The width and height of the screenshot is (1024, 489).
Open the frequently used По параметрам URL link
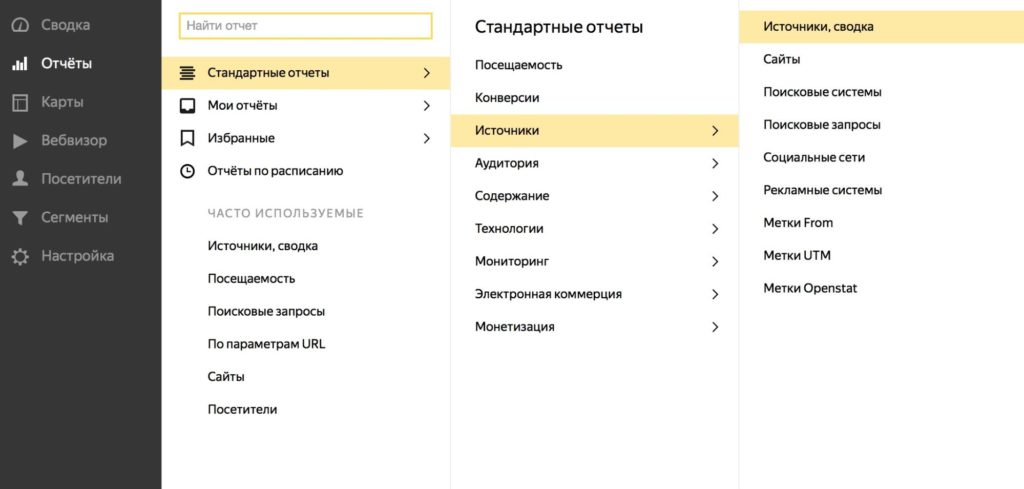266,344
